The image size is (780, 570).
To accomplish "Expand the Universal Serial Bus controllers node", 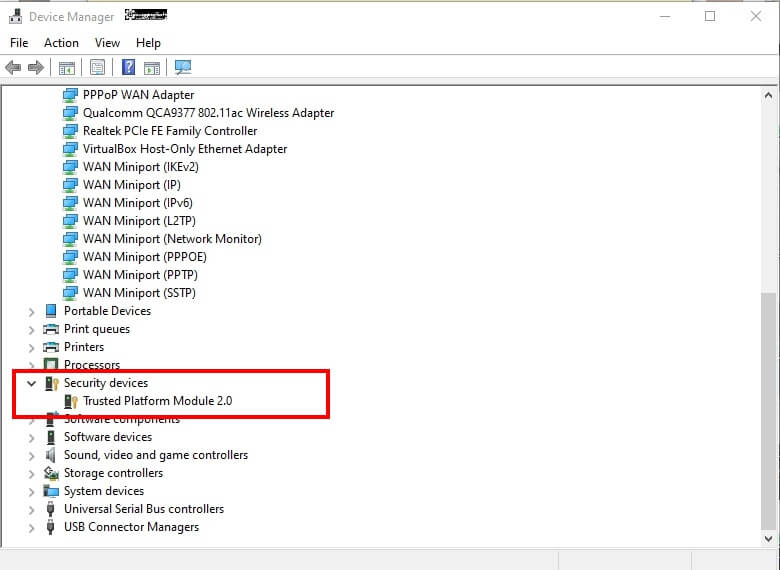I will click(x=32, y=509).
